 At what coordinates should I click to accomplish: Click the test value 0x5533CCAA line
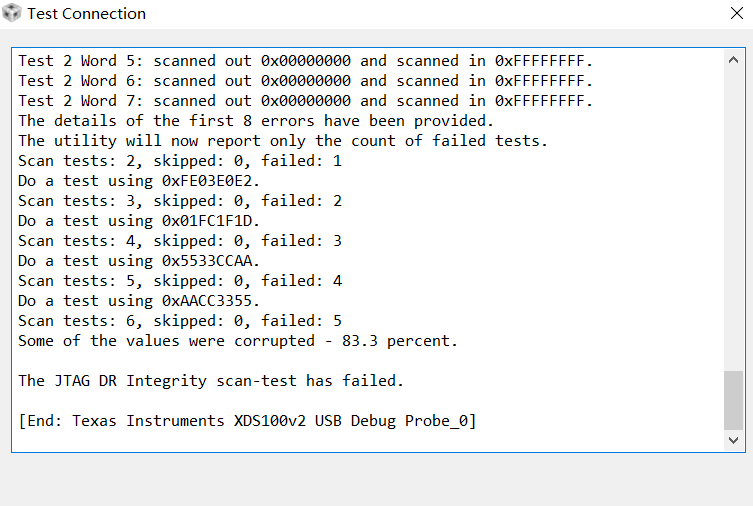click(139, 261)
